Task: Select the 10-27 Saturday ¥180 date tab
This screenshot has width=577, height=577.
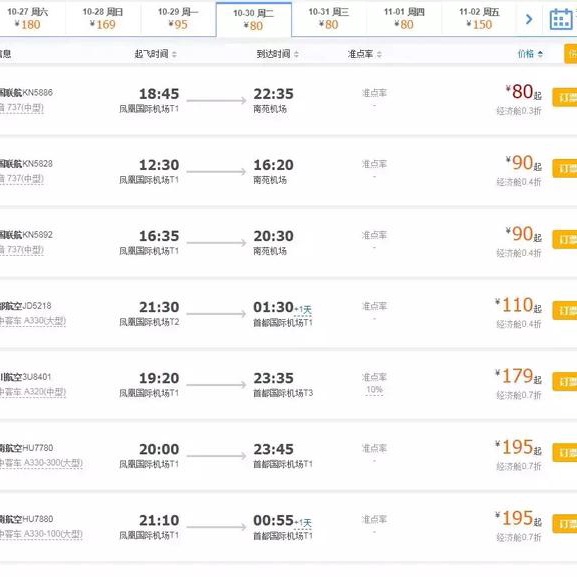Action: (28, 18)
